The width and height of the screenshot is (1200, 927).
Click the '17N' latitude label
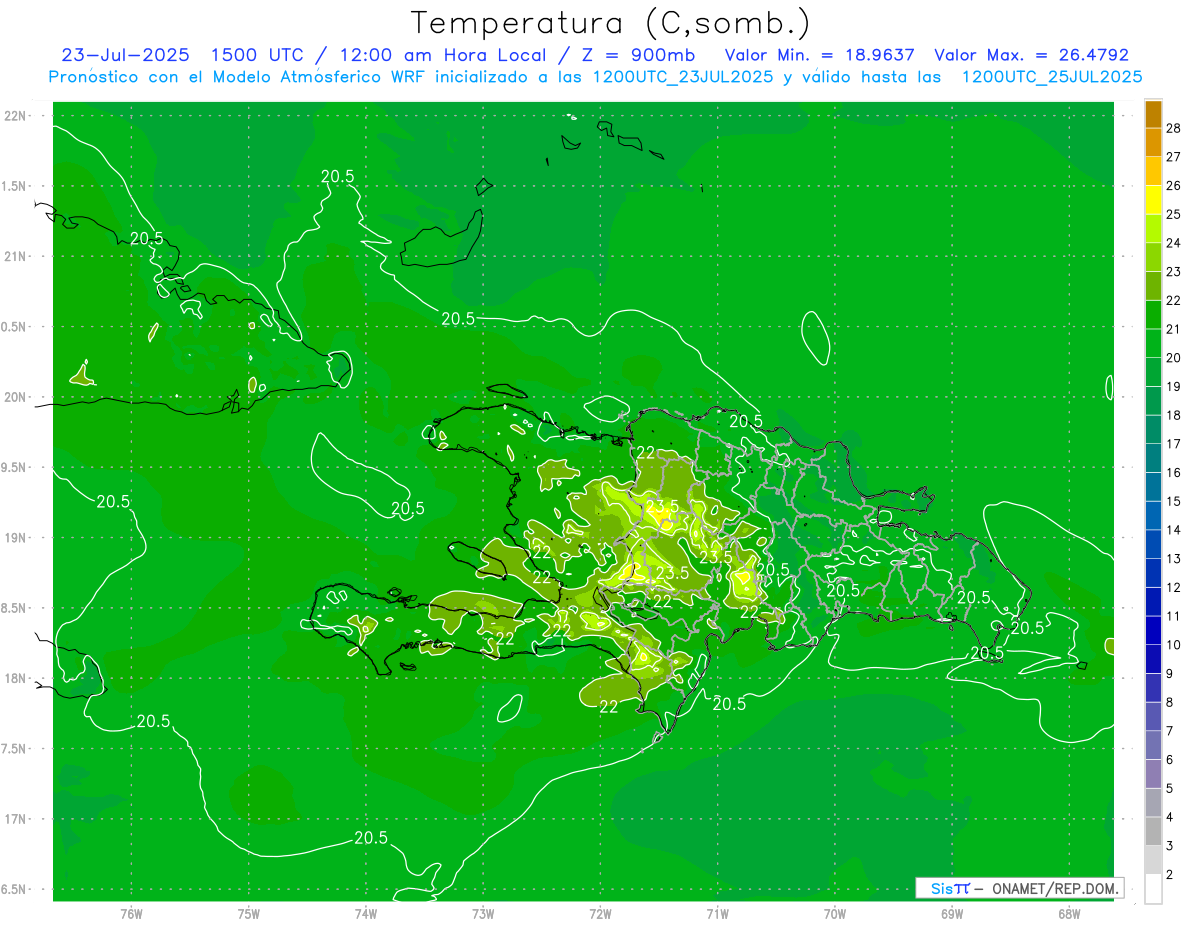click(x=16, y=819)
